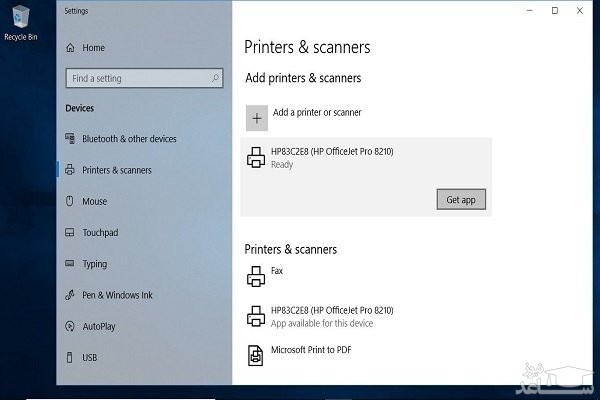This screenshot has height=400, width=600.
Task: Open Printers & scanners settings page
Action: pyautogui.click(x=116, y=170)
